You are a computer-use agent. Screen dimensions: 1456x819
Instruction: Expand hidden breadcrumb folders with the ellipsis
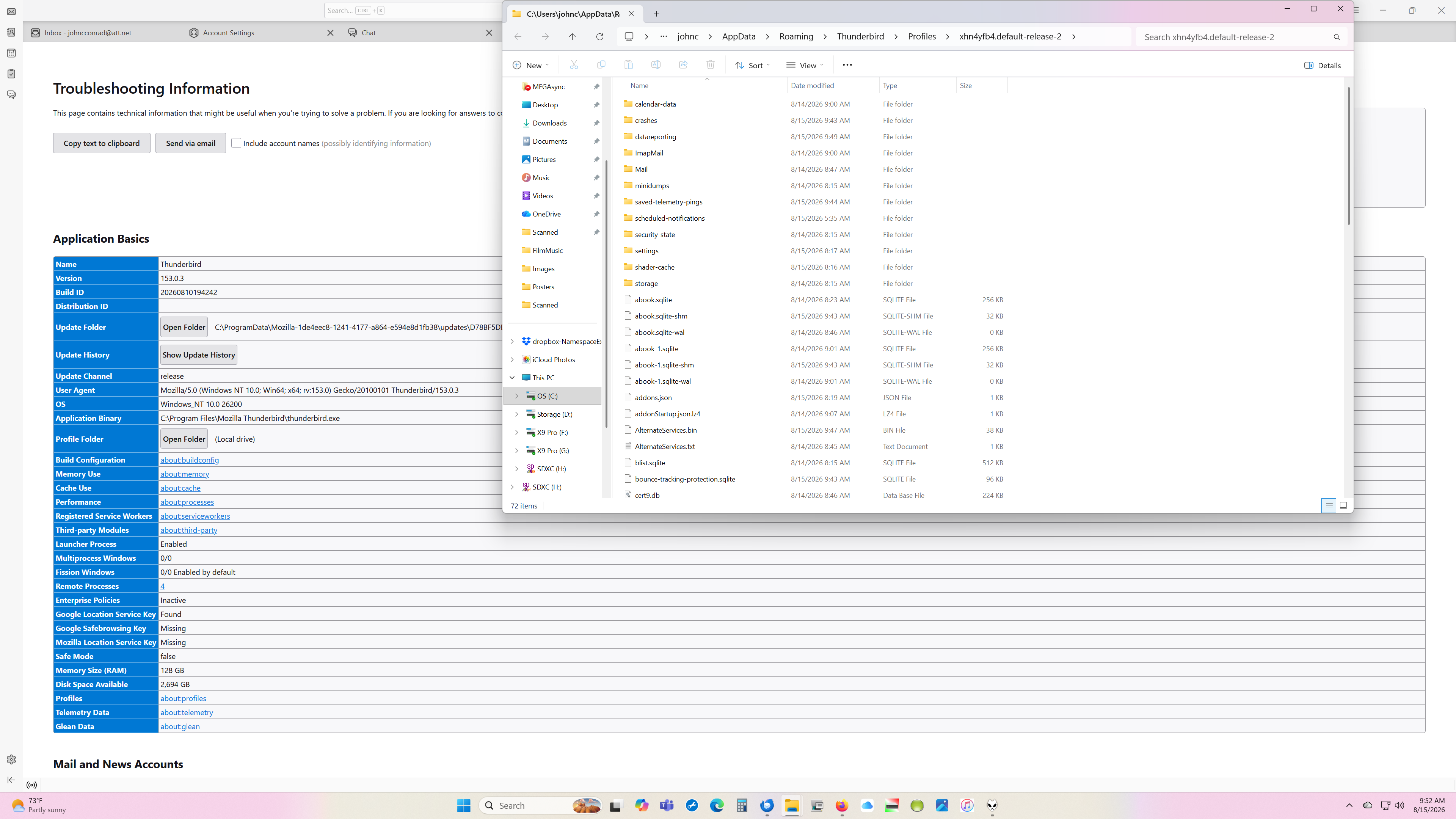pos(664,37)
